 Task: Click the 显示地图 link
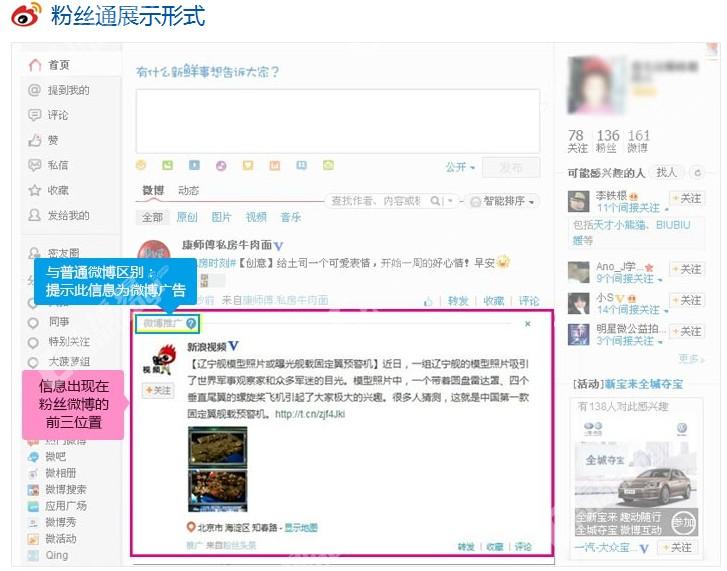coord(301,528)
